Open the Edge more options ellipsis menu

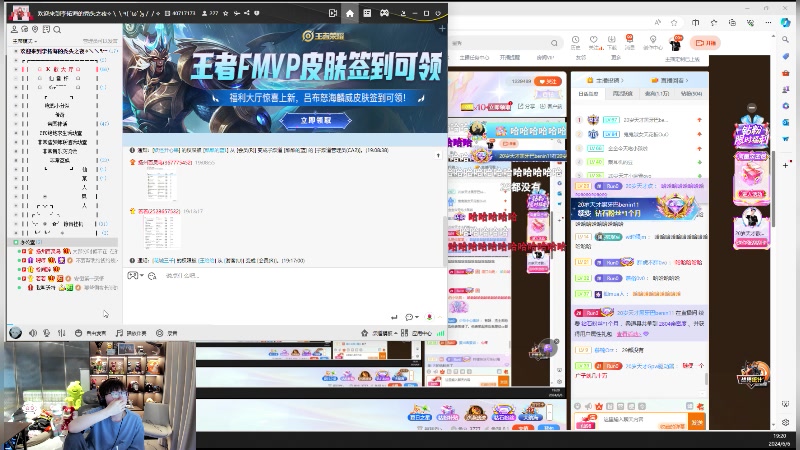768,22
